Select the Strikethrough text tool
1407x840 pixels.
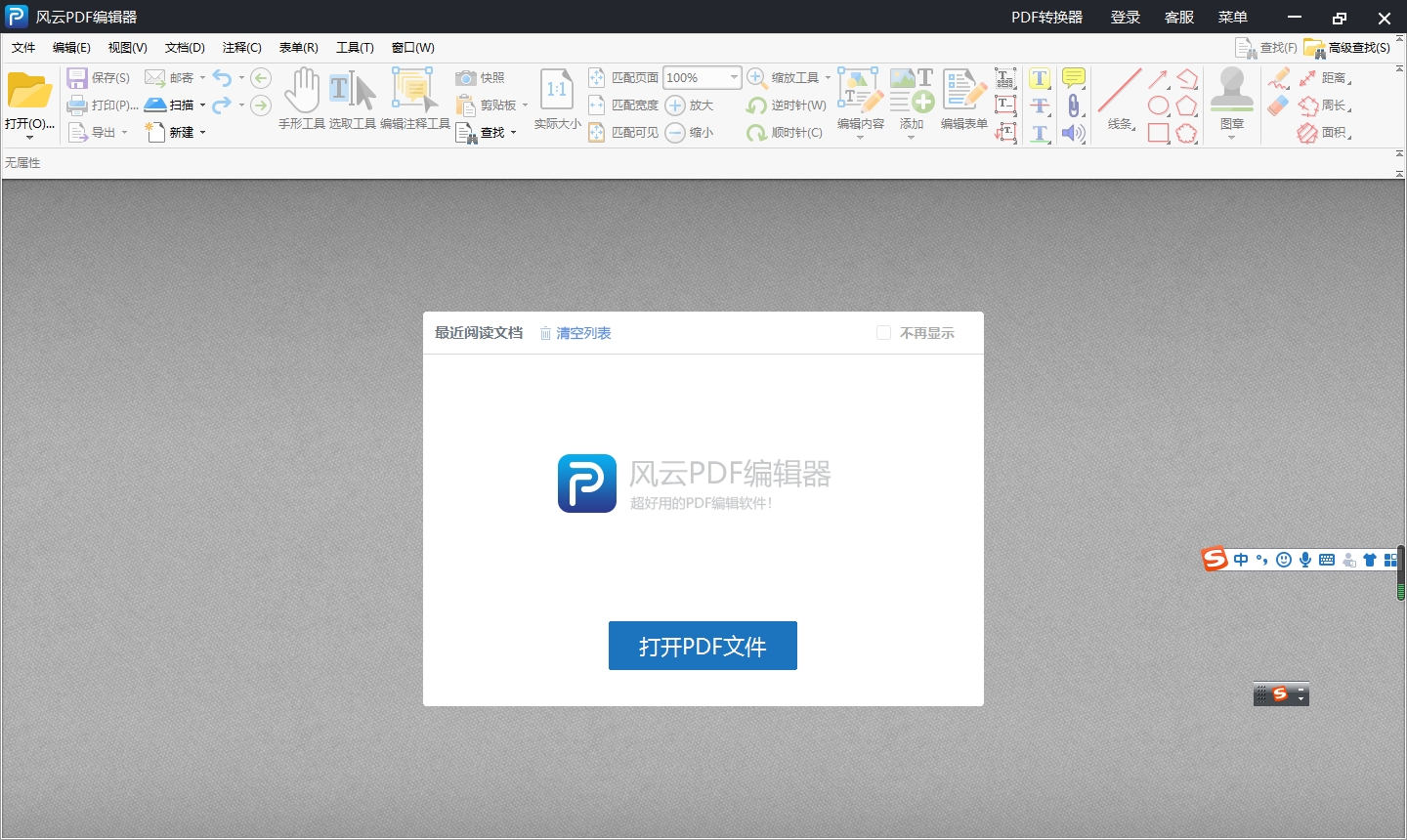pyautogui.click(x=1040, y=105)
